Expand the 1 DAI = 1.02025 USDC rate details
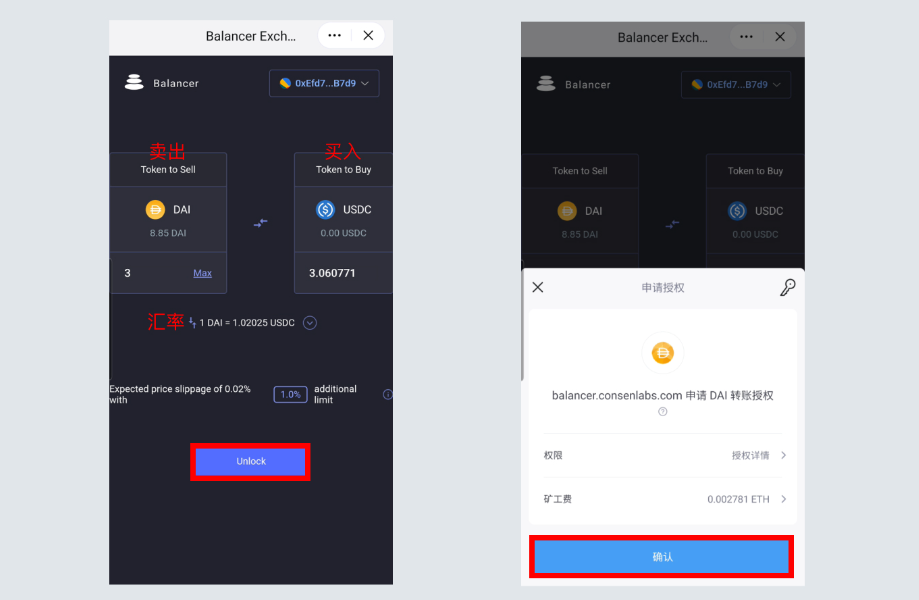The width and height of the screenshot is (919, 600). [310, 323]
